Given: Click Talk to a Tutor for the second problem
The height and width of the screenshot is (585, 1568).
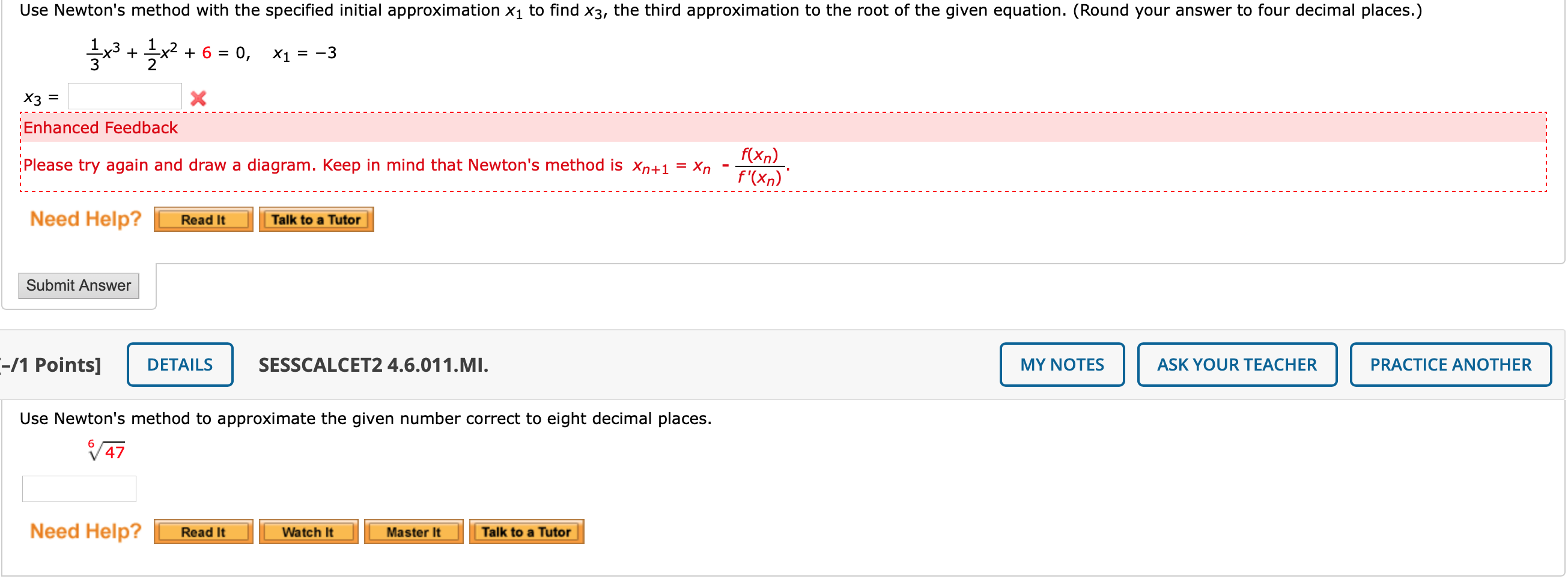Looking at the screenshot, I should [526, 531].
